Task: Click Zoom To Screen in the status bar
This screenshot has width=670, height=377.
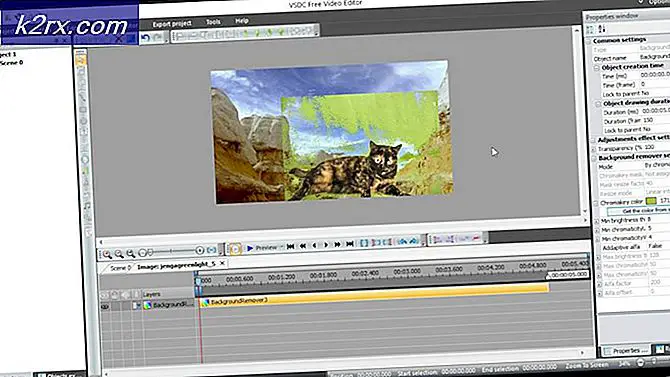Action: pyautogui.click(x=587, y=365)
